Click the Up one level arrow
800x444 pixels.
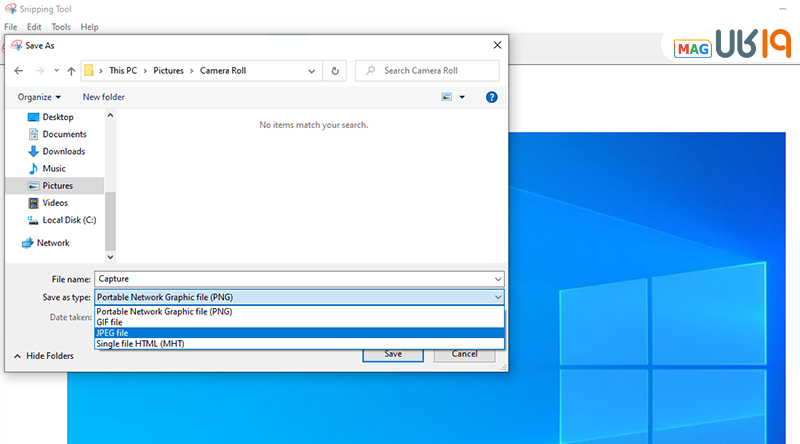[71, 71]
